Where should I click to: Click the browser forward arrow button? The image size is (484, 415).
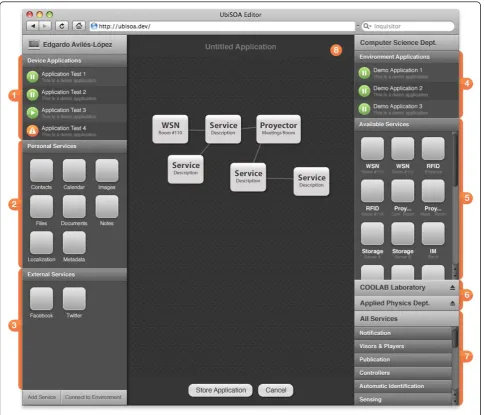(x=45, y=26)
